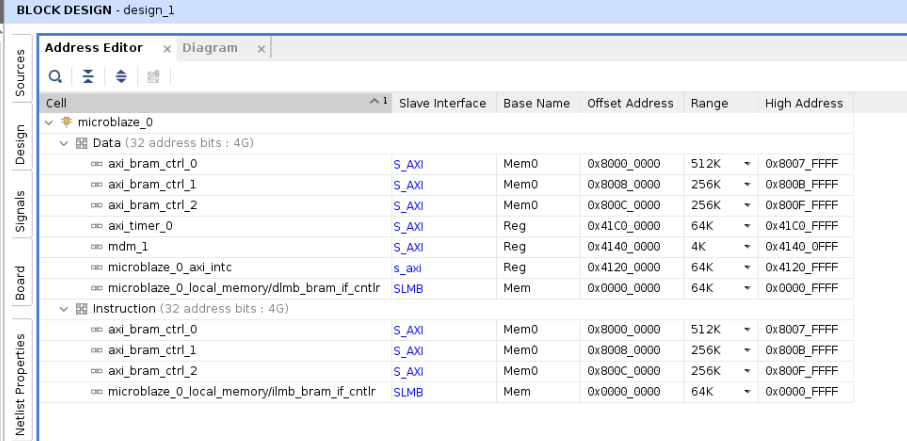Click the Data address space icon
907x441 pixels.
(x=82, y=143)
